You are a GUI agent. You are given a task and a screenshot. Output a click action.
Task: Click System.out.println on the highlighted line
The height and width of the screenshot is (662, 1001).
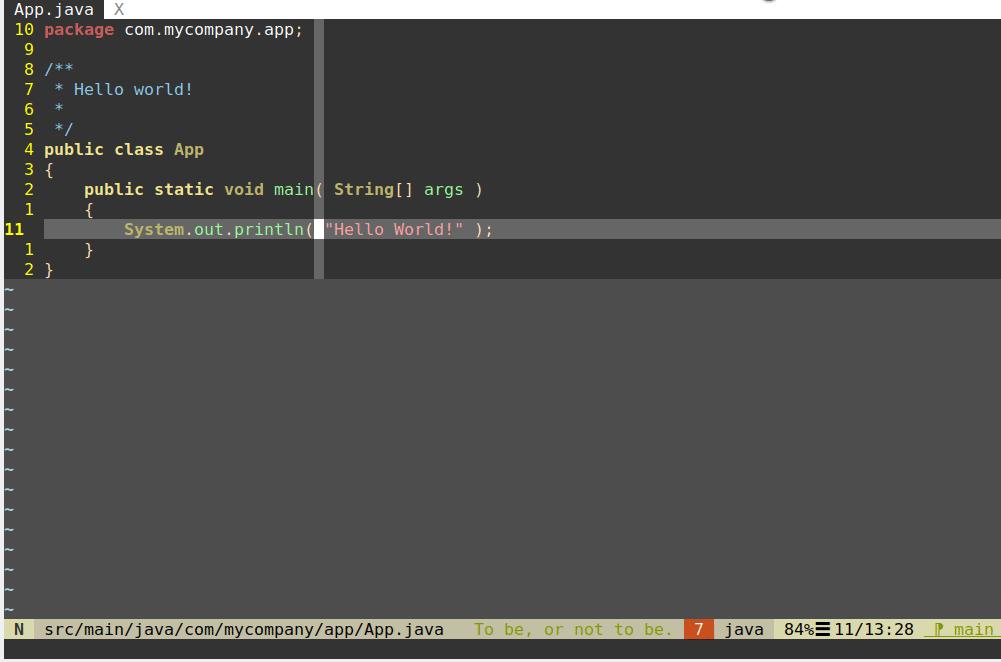point(215,229)
